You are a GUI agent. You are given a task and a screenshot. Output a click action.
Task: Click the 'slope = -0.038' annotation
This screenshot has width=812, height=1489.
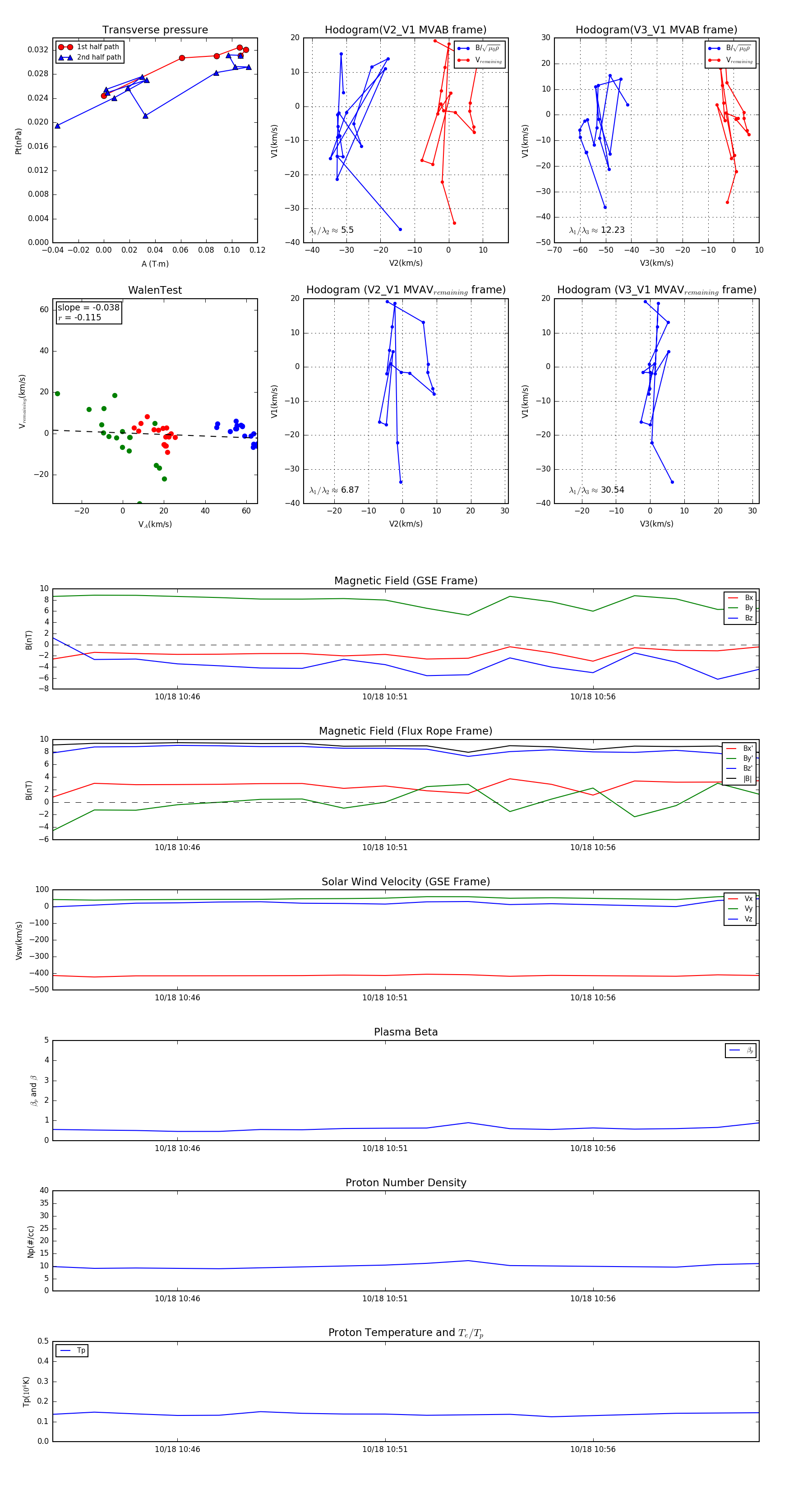click(x=88, y=308)
